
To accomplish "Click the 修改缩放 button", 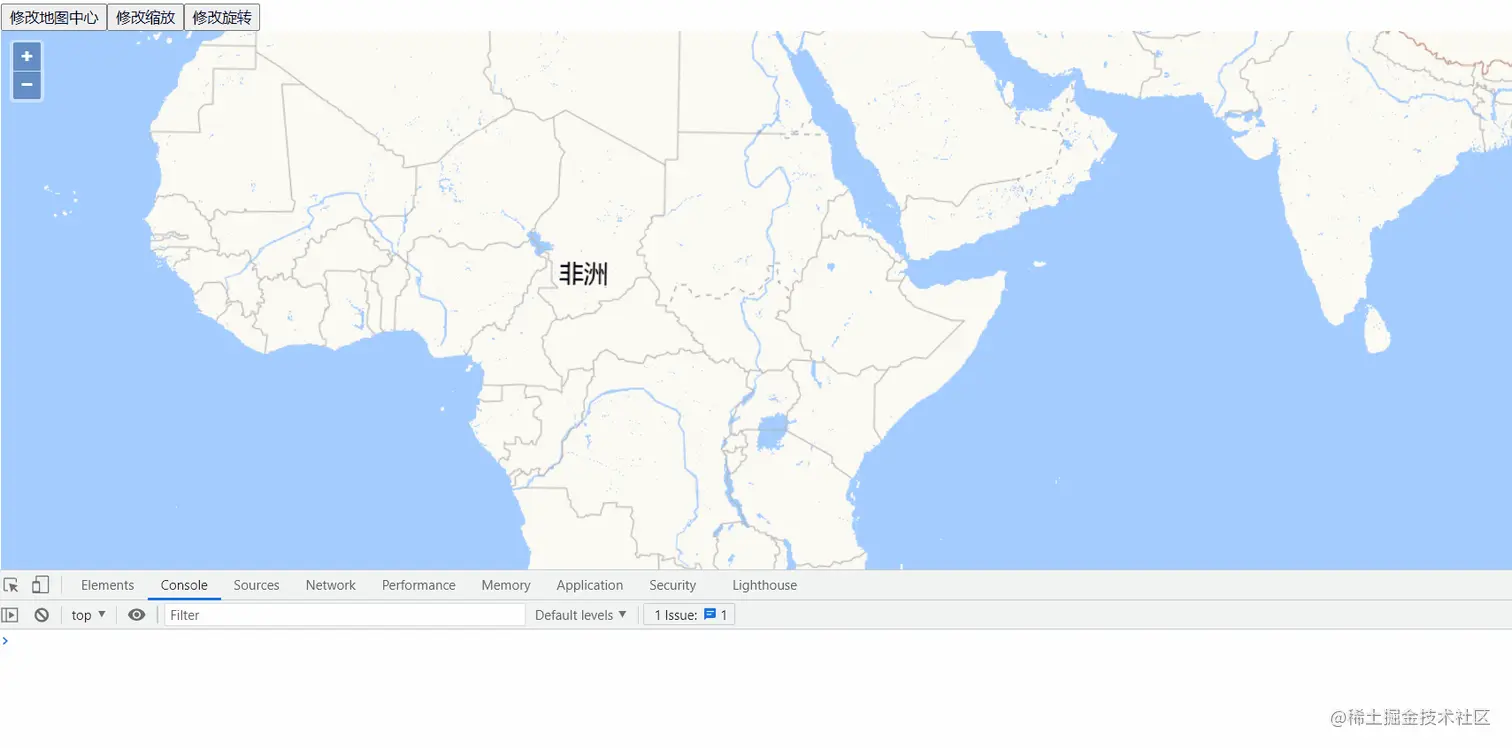I will pos(145,17).
